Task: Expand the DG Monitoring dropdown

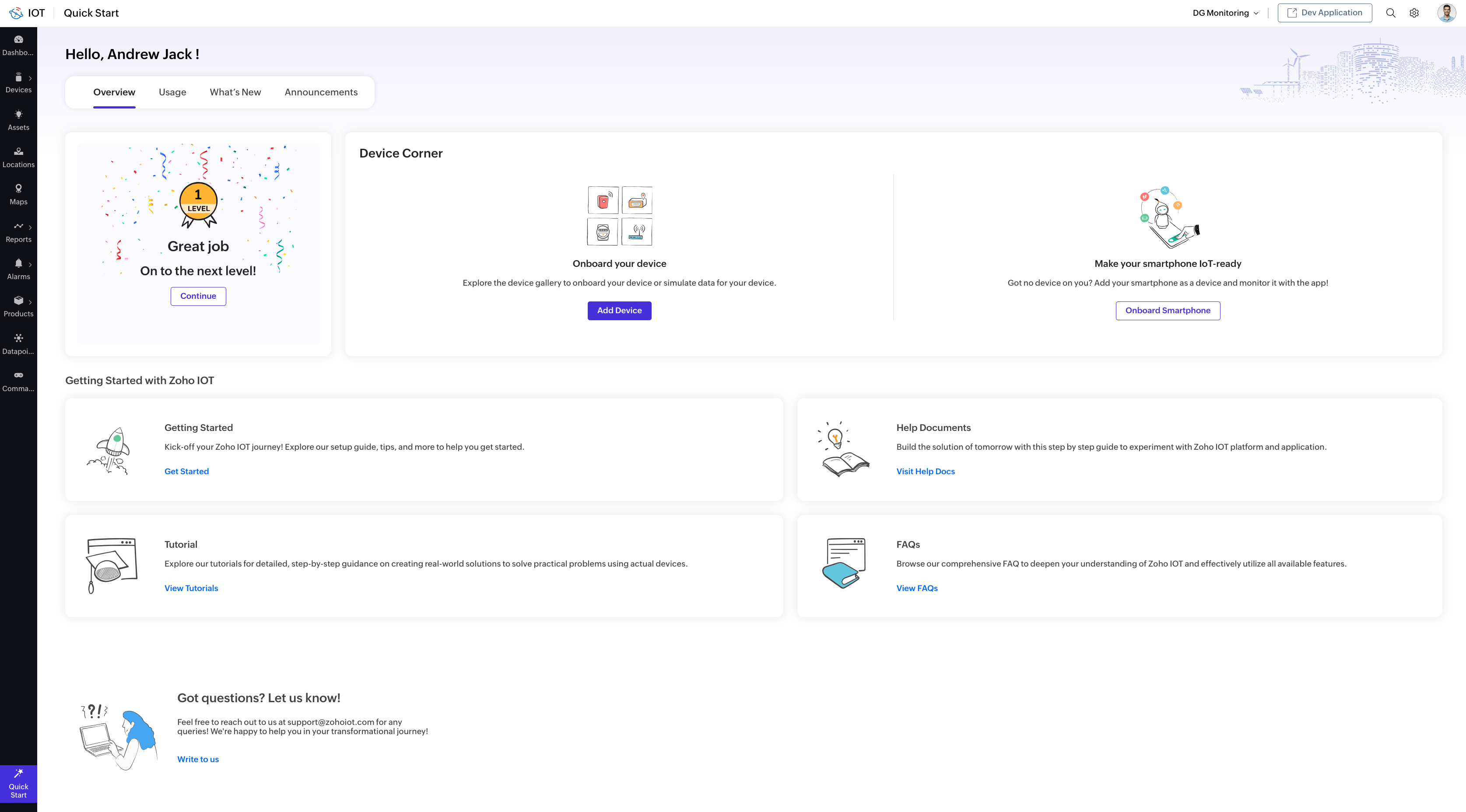Action: (x=1225, y=13)
